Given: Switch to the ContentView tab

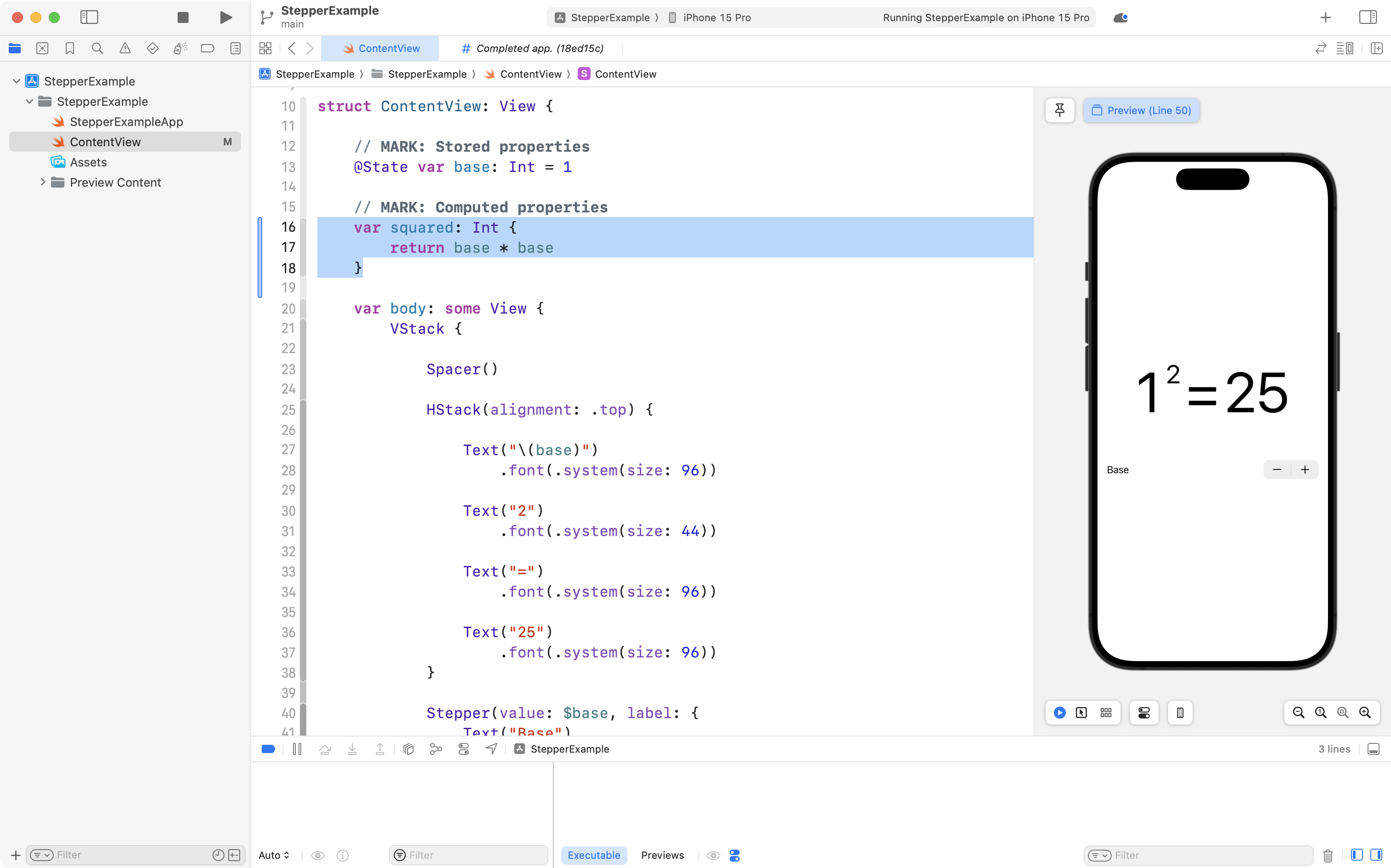Looking at the screenshot, I should tap(382, 48).
